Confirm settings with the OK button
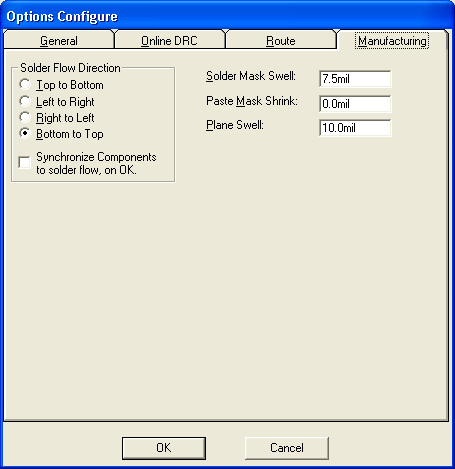The width and height of the screenshot is (455, 469). tap(164, 448)
